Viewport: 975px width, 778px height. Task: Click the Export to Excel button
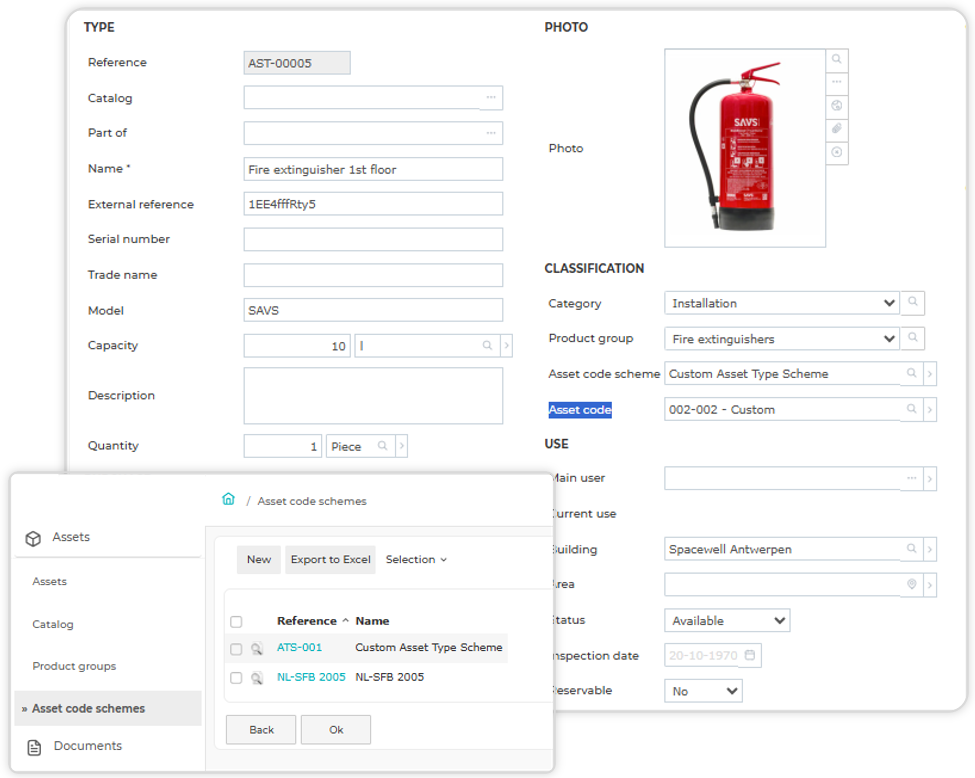click(x=330, y=559)
